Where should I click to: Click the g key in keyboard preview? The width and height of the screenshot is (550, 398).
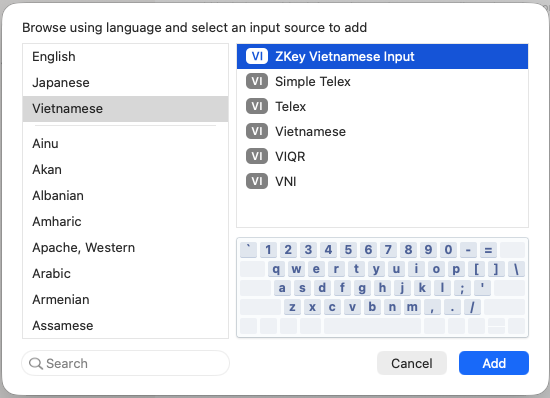362,288
